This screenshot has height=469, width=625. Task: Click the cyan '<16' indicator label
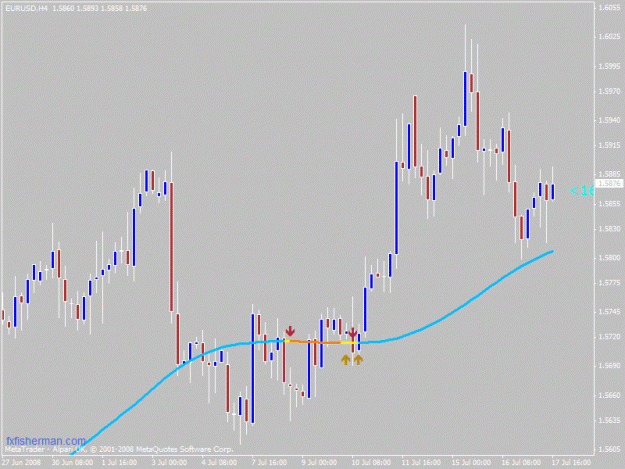click(x=582, y=191)
